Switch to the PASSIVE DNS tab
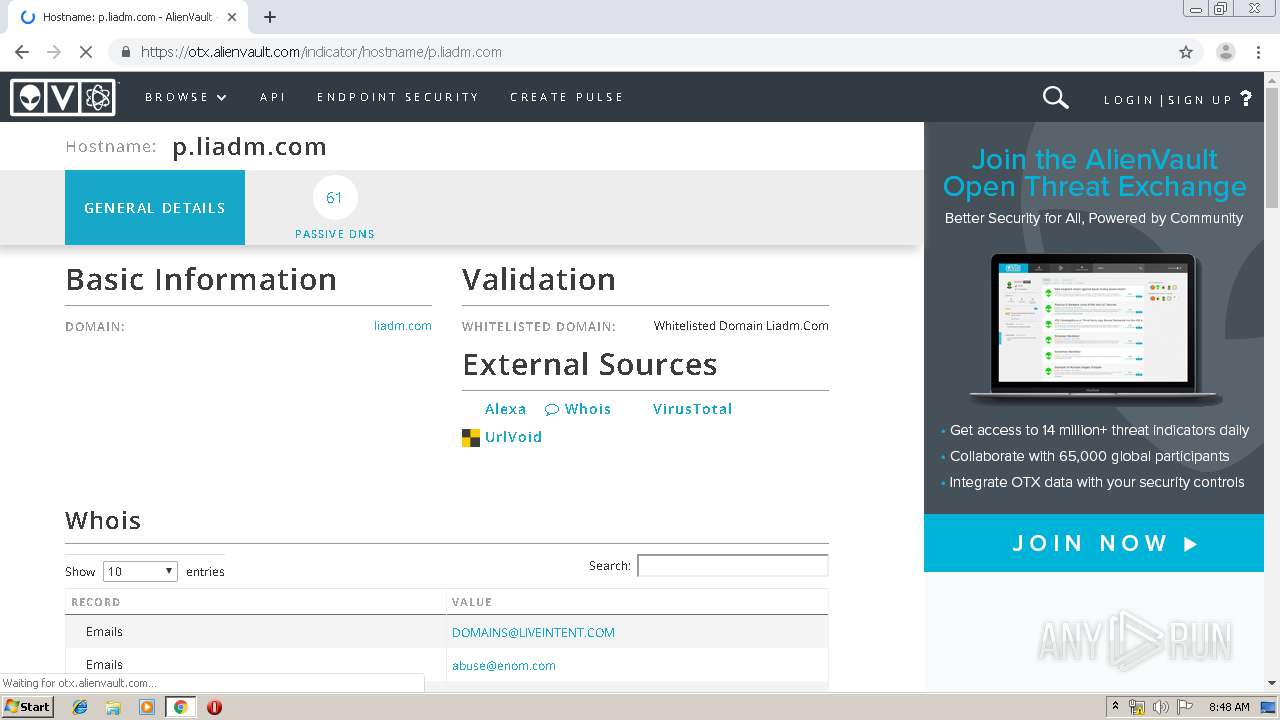This screenshot has width=1280, height=720. (335, 208)
